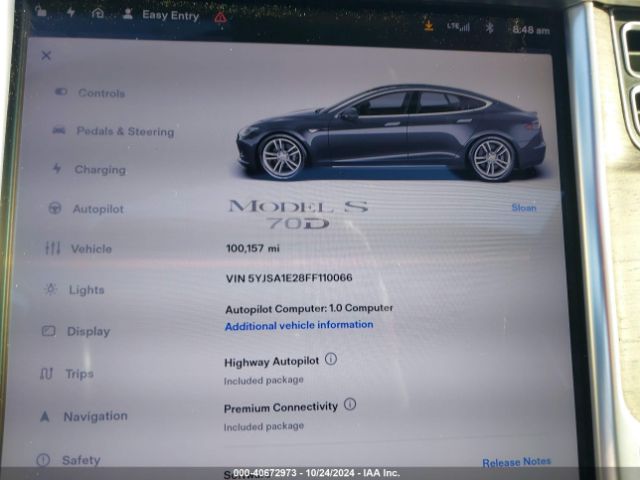Click the screen icon beside Display
The height and width of the screenshot is (480, 640).
coord(49,331)
